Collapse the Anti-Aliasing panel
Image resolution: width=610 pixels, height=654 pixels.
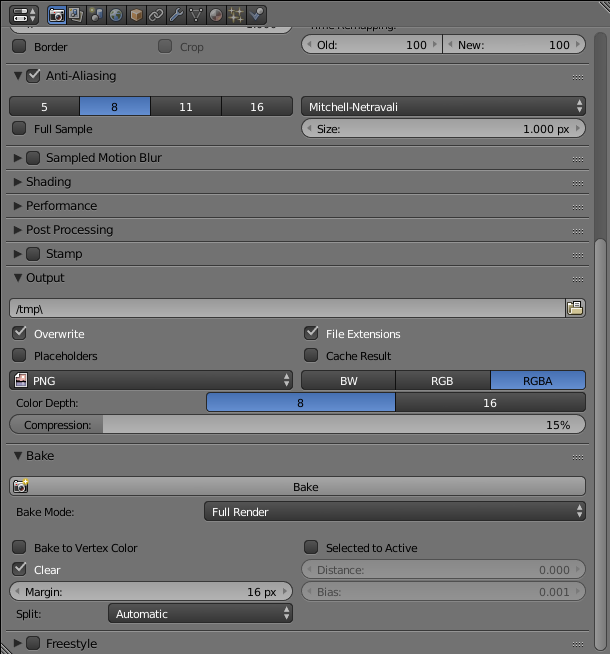[x=18, y=75]
